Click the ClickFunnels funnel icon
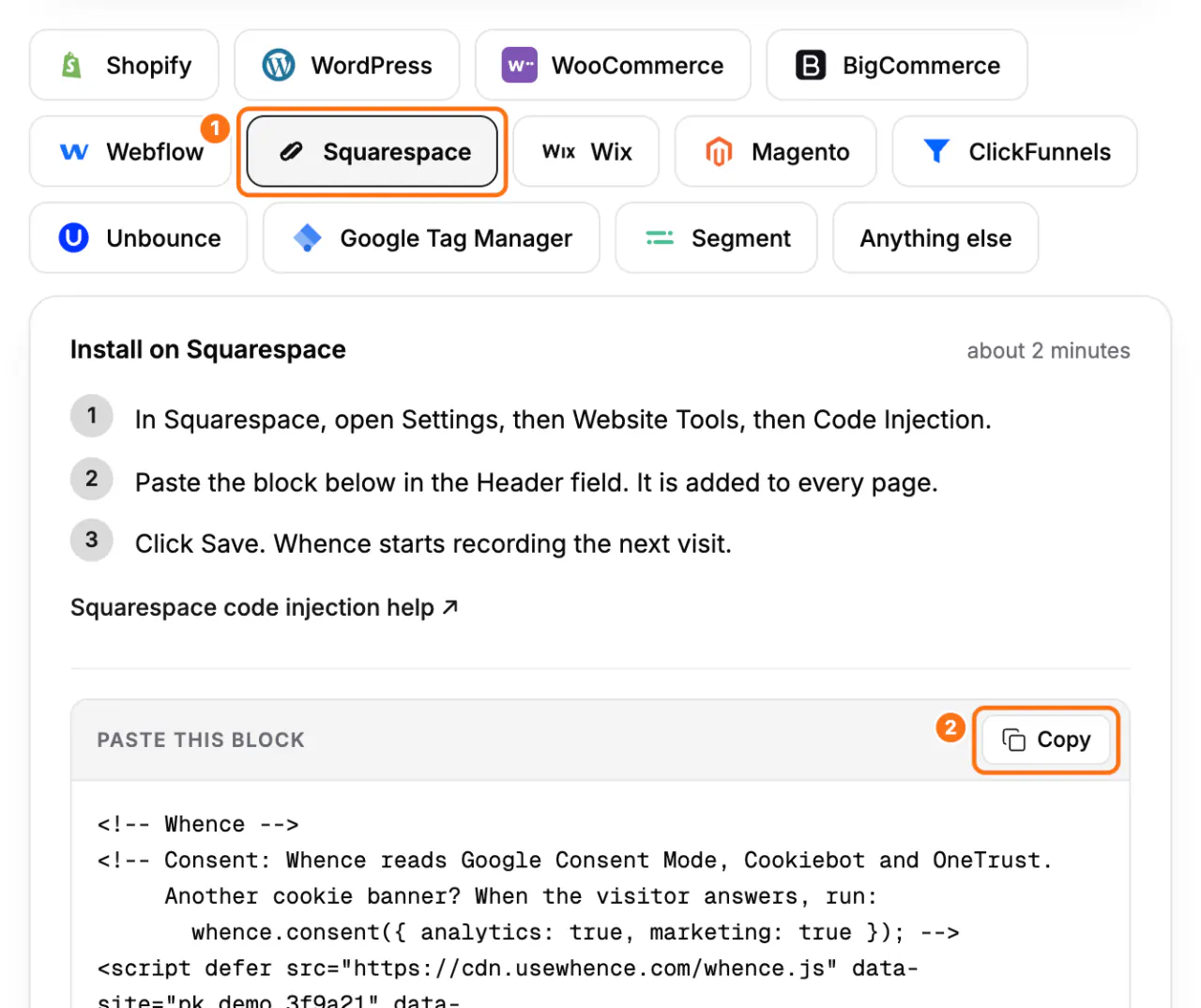Image resolution: width=1201 pixels, height=1008 pixels. (936, 150)
